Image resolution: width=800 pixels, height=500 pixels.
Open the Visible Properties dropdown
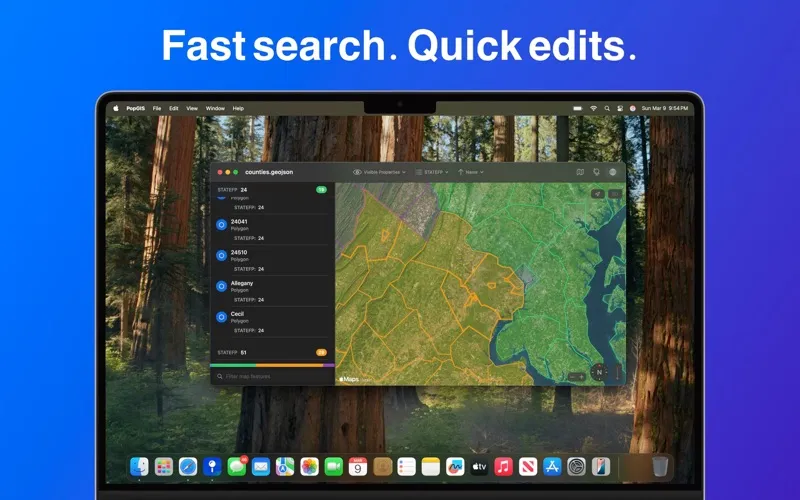click(380, 172)
